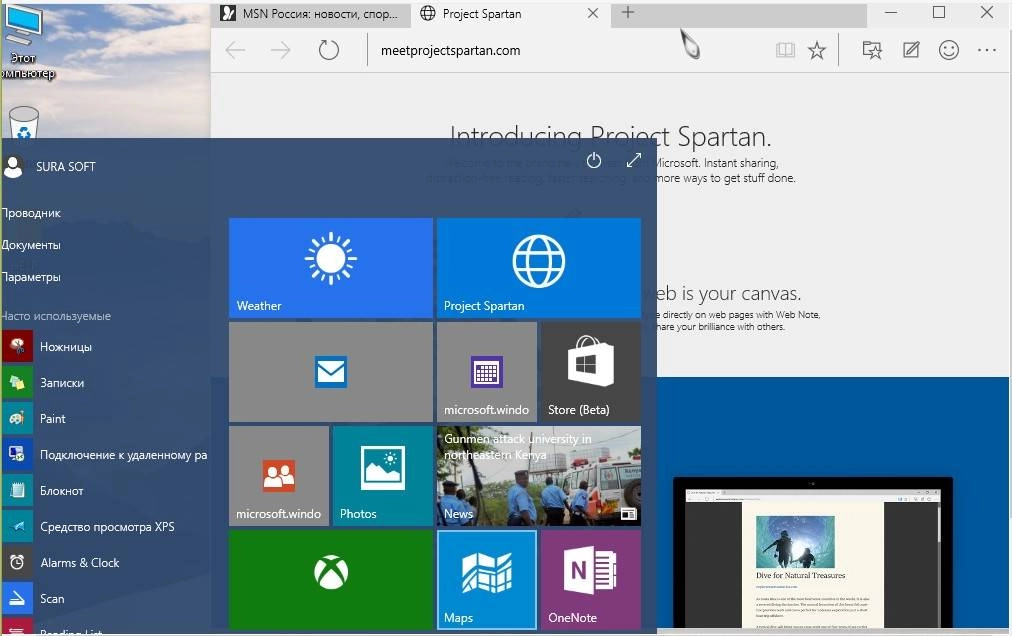Open the Calendar tile
This screenshot has width=1012, height=636.
487,372
